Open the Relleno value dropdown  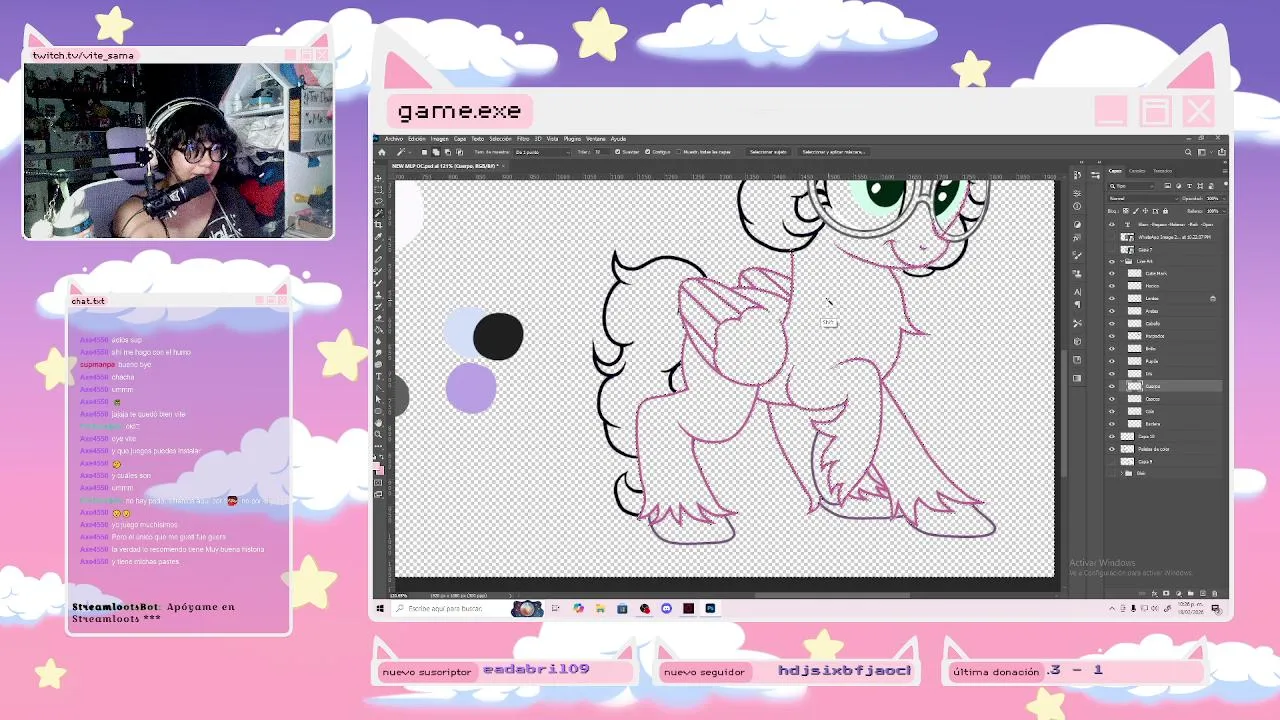[1224, 211]
